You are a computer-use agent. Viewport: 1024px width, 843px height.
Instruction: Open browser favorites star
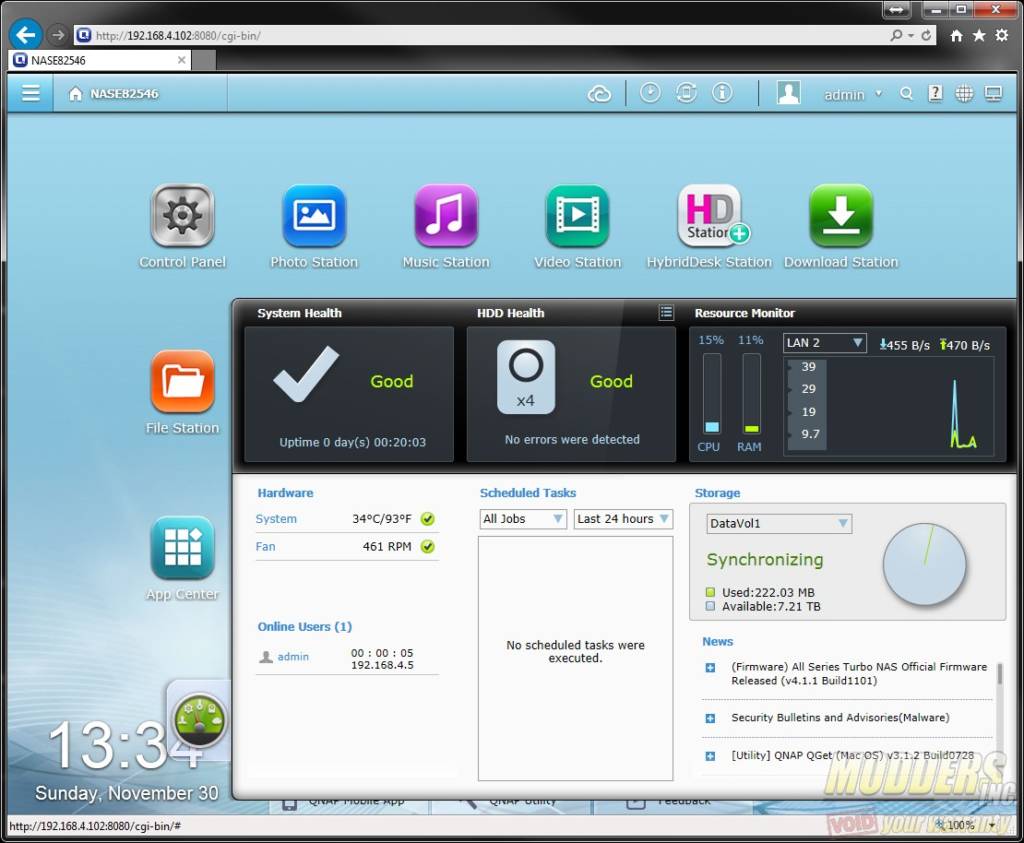tap(979, 35)
